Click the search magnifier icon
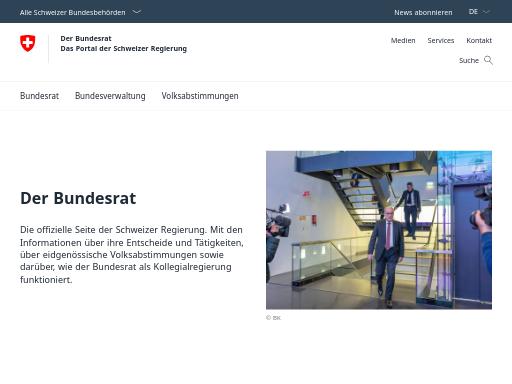The height and width of the screenshot is (384, 512). [488, 60]
